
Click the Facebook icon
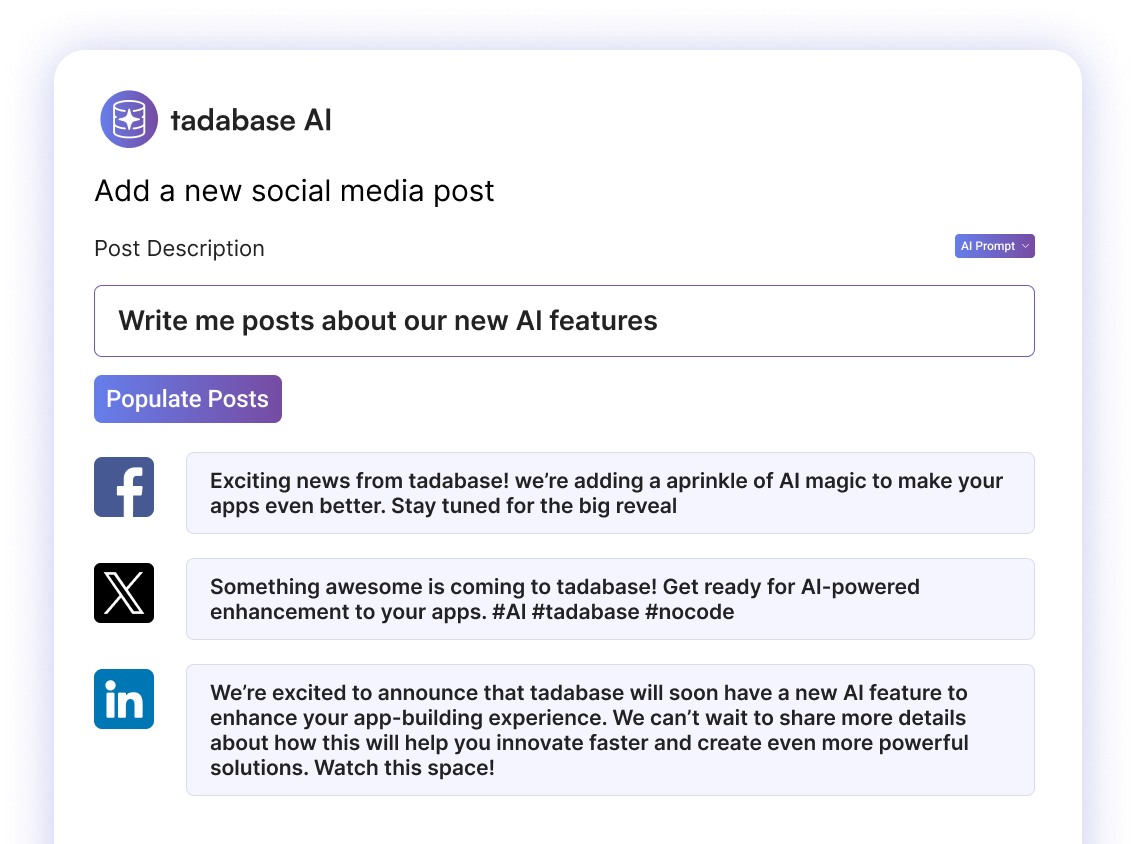(124, 487)
